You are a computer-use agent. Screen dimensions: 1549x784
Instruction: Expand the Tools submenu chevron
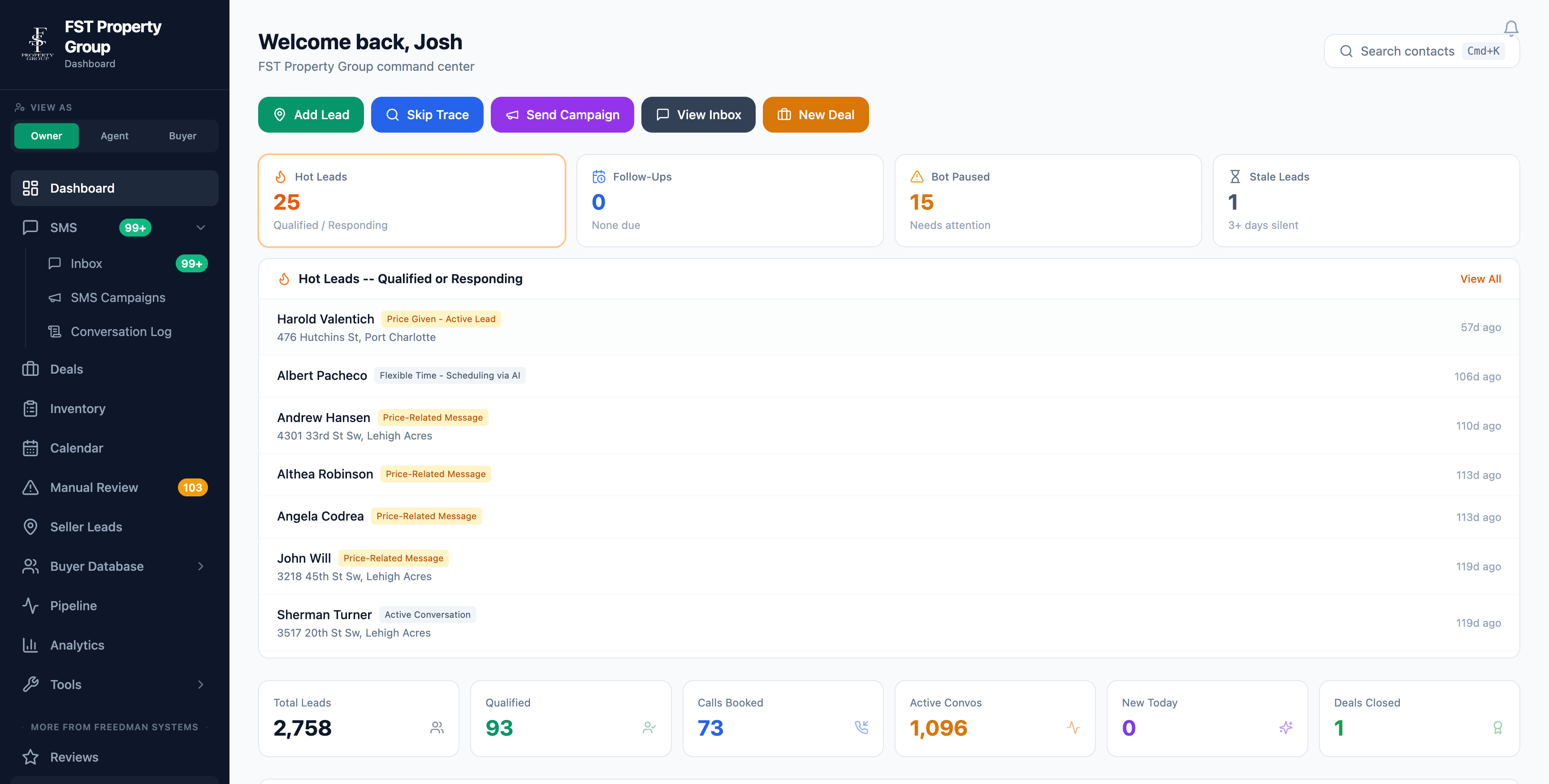(201, 684)
